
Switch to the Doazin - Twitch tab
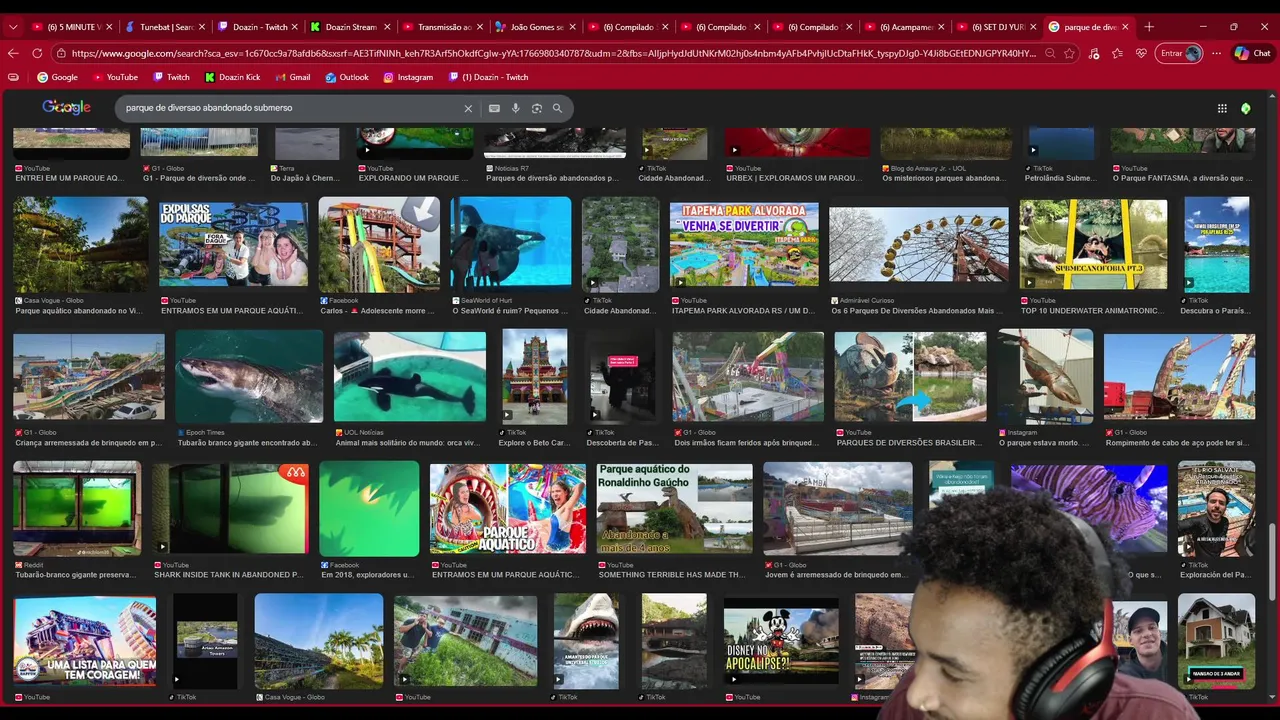256,27
